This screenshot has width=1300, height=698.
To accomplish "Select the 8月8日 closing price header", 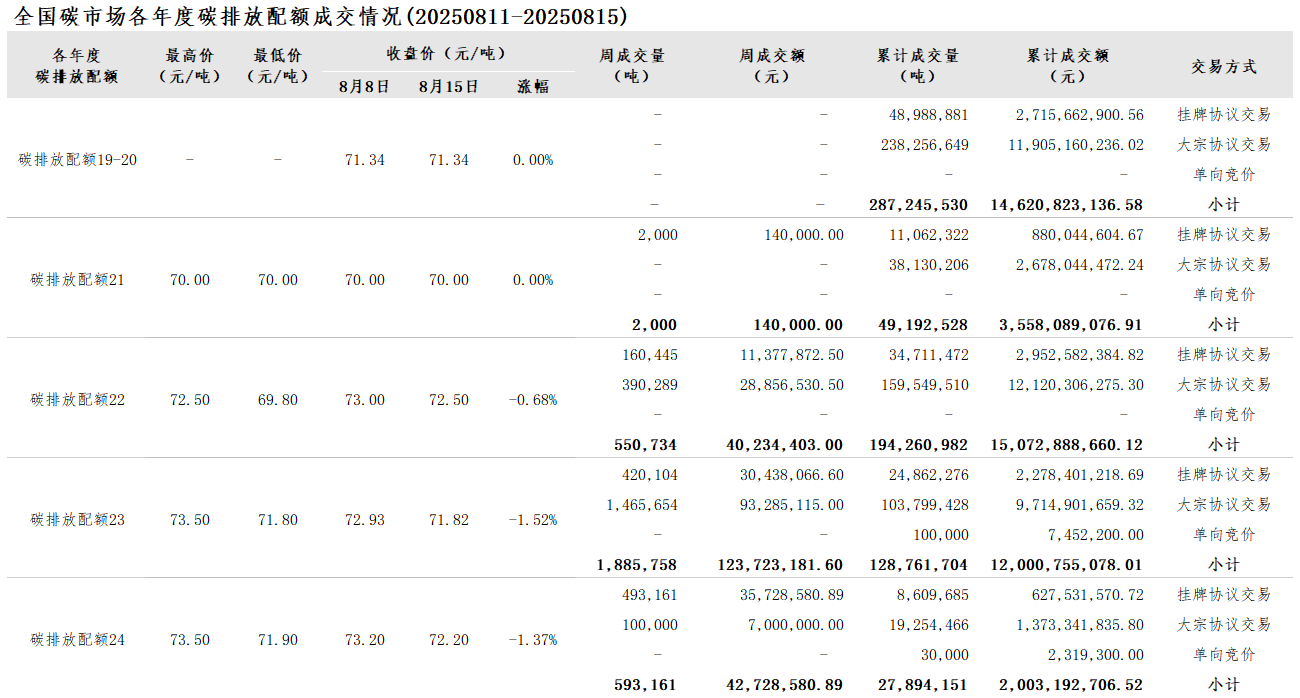I will pos(364,87).
